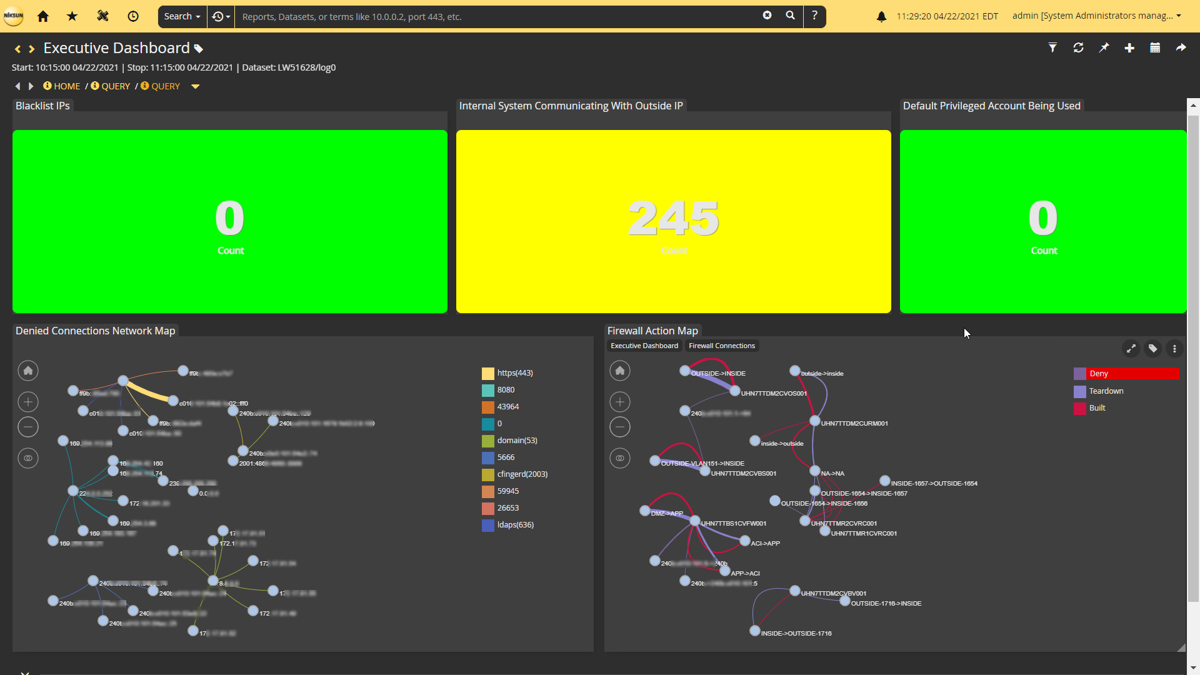Viewport: 1200px width, 675px height.
Task: Click into the main search field
Action: [x=495, y=16]
